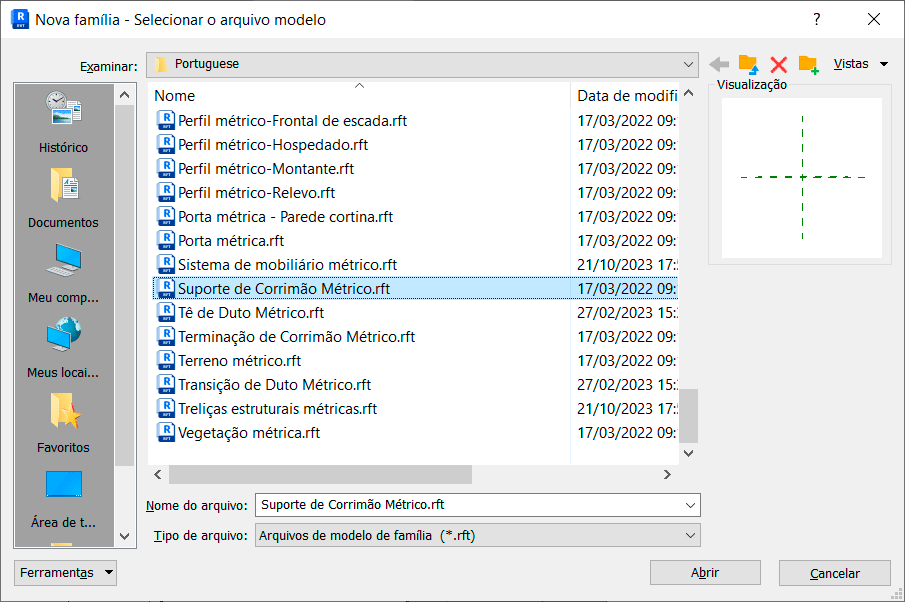Open the Ferramentas menu
The image size is (905, 602).
click(64, 572)
